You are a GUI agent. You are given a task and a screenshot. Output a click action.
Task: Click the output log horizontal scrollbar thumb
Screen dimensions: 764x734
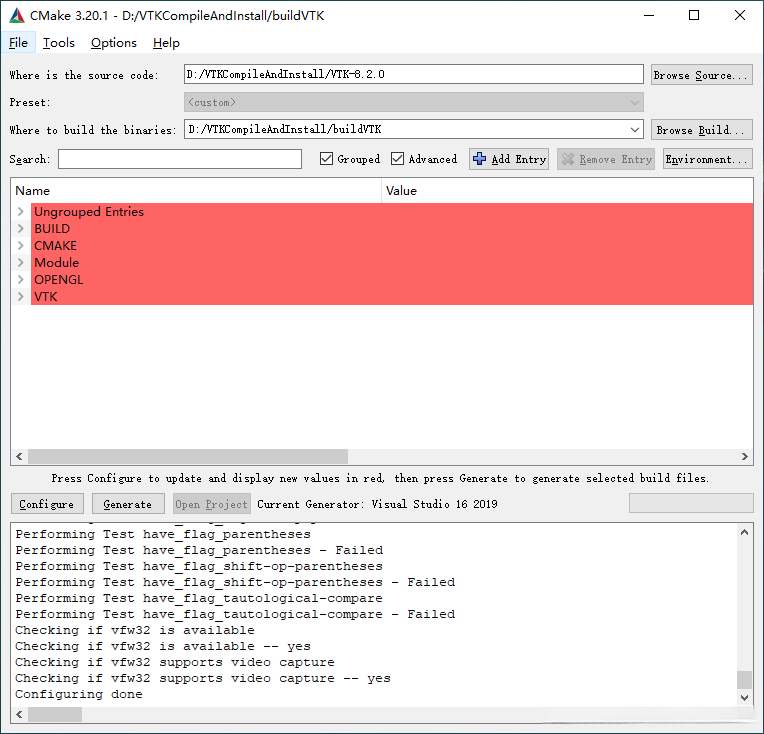tap(55, 715)
